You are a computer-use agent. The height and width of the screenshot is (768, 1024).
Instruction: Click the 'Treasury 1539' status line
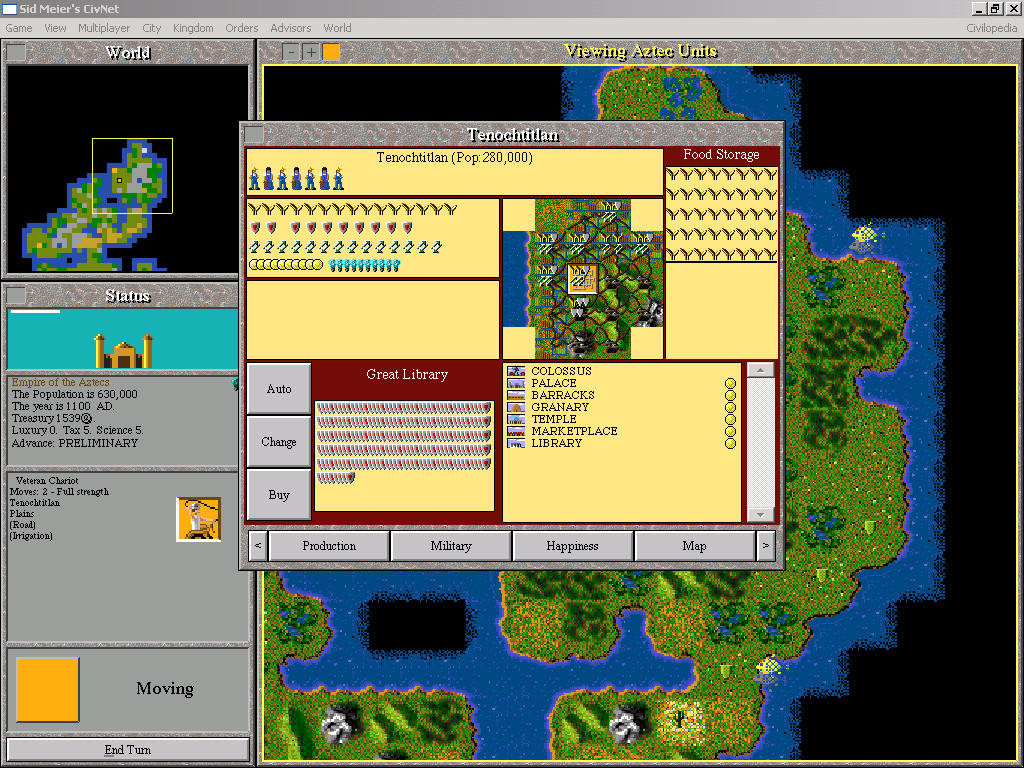tap(53, 418)
